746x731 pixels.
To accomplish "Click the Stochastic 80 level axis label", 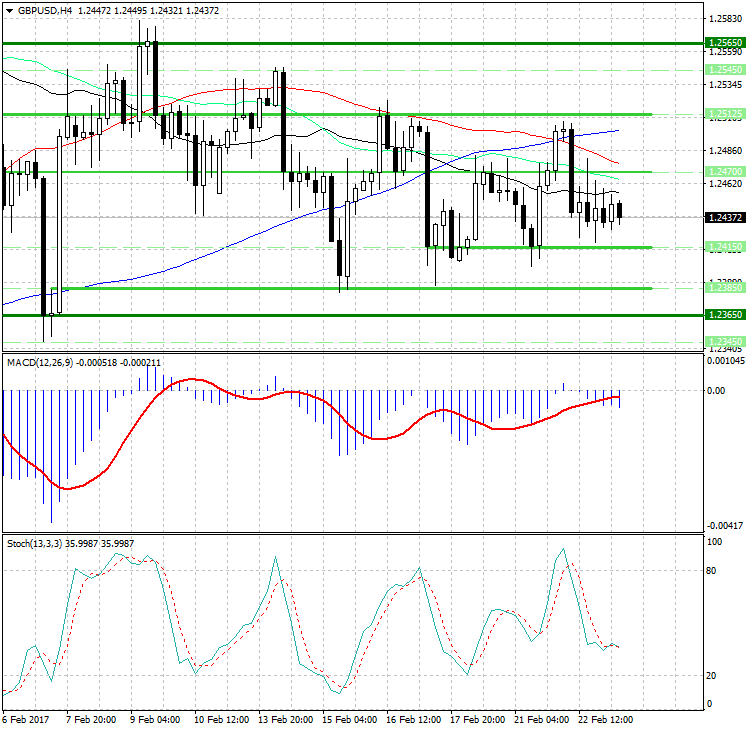I will click(x=713, y=571).
